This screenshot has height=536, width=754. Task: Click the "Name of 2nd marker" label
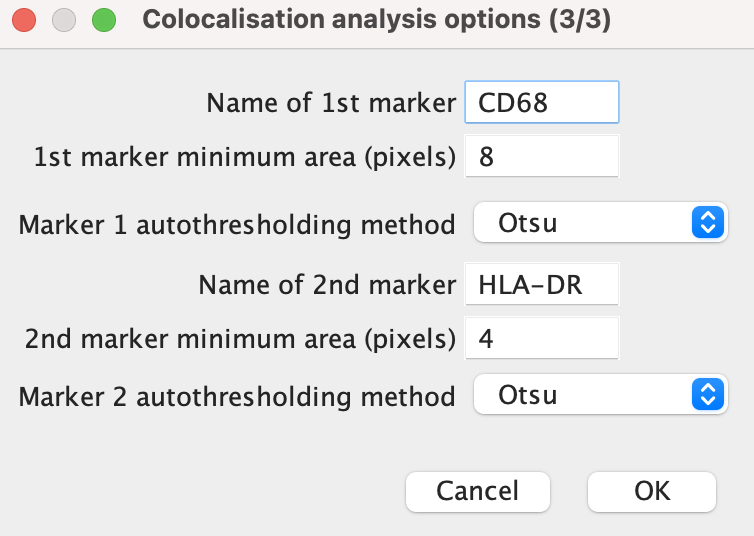click(327, 285)
